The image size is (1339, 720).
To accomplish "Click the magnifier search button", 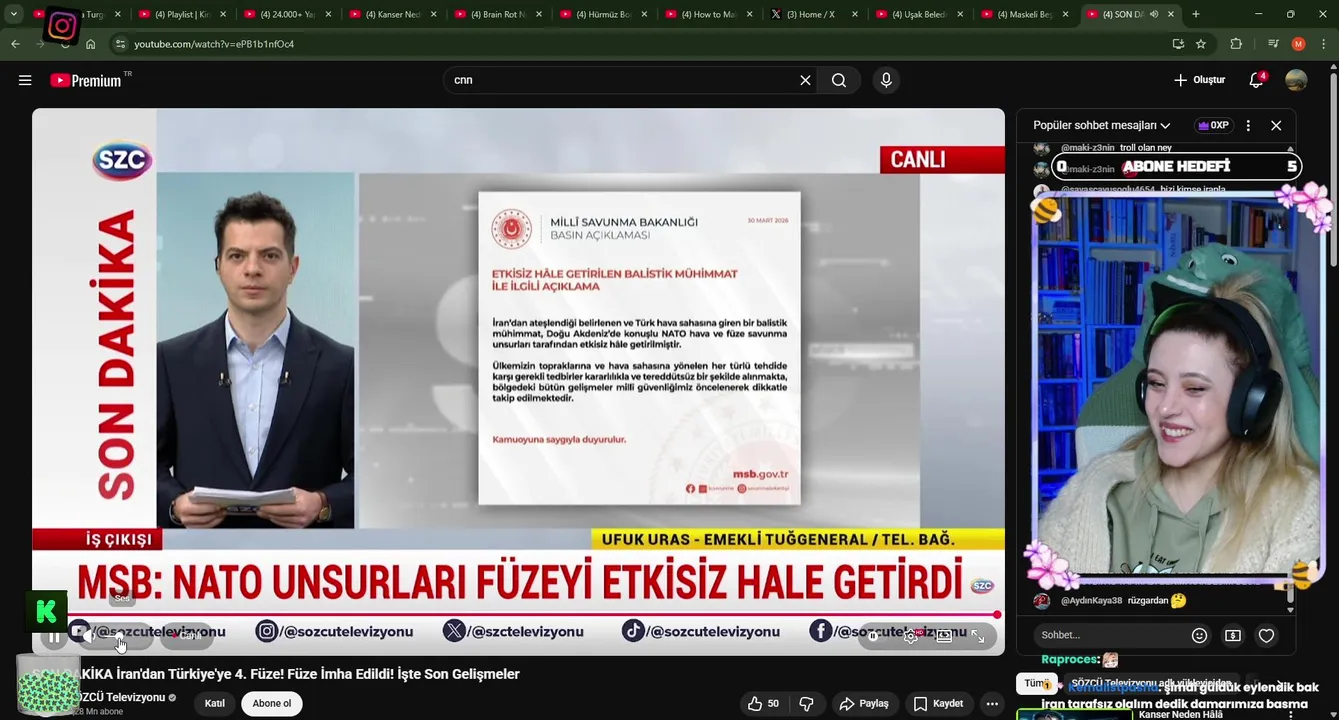I will click(839, 80).
